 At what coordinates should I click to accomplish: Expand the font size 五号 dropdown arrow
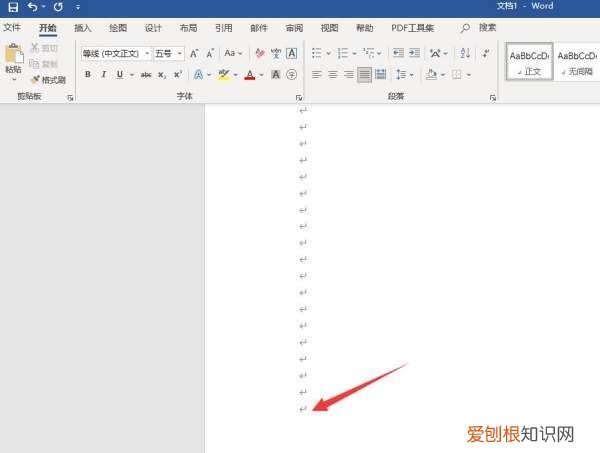pyautogui.click(x=179, y=53)
